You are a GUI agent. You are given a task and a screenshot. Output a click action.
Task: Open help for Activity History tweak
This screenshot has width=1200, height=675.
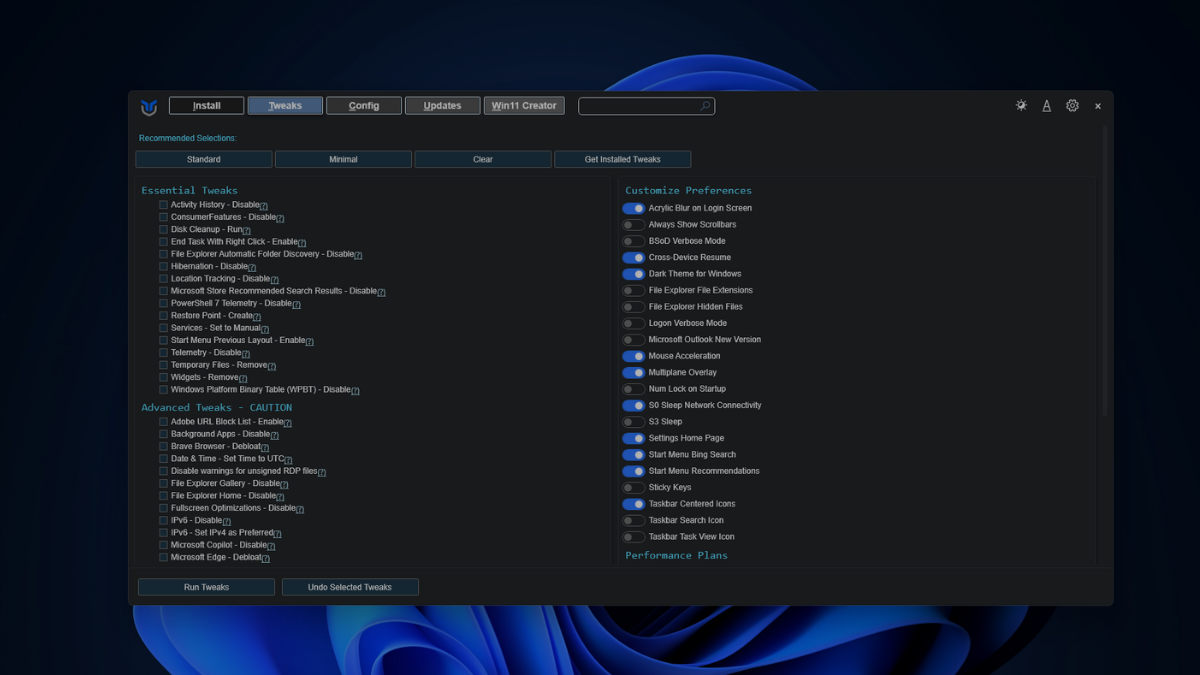(x=264, y=206)
